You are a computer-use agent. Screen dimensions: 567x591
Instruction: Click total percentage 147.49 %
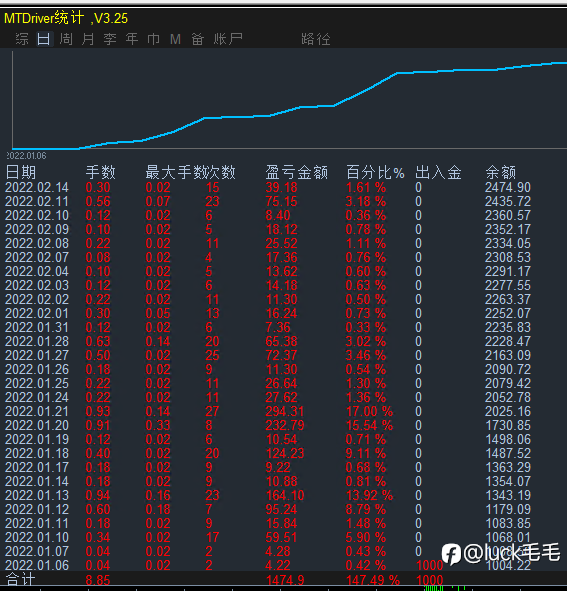[373, 580]
